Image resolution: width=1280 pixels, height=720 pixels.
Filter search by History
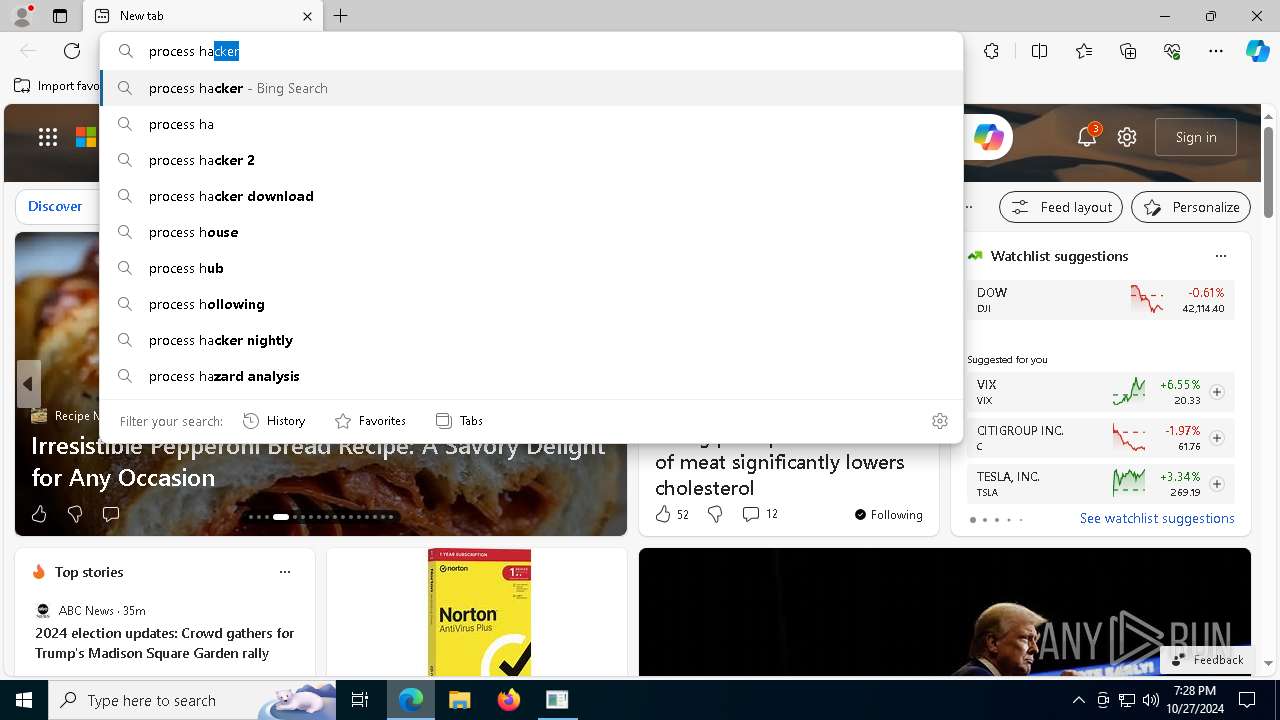[274, 421]
